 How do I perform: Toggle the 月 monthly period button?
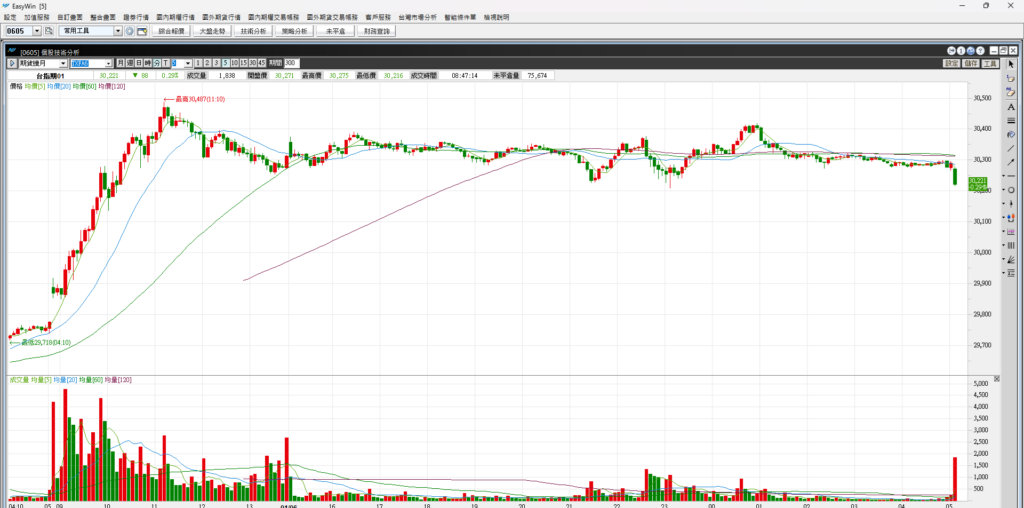(121, 63)
